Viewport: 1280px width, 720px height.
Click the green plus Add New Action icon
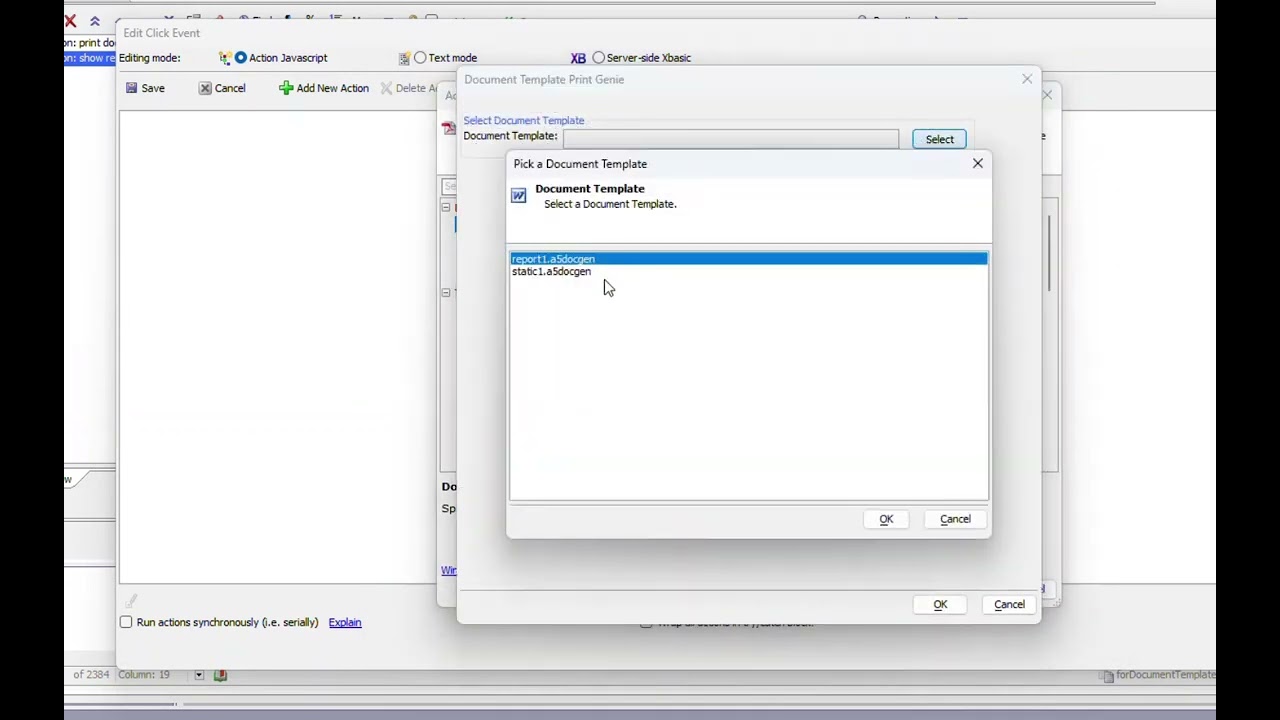286,88
